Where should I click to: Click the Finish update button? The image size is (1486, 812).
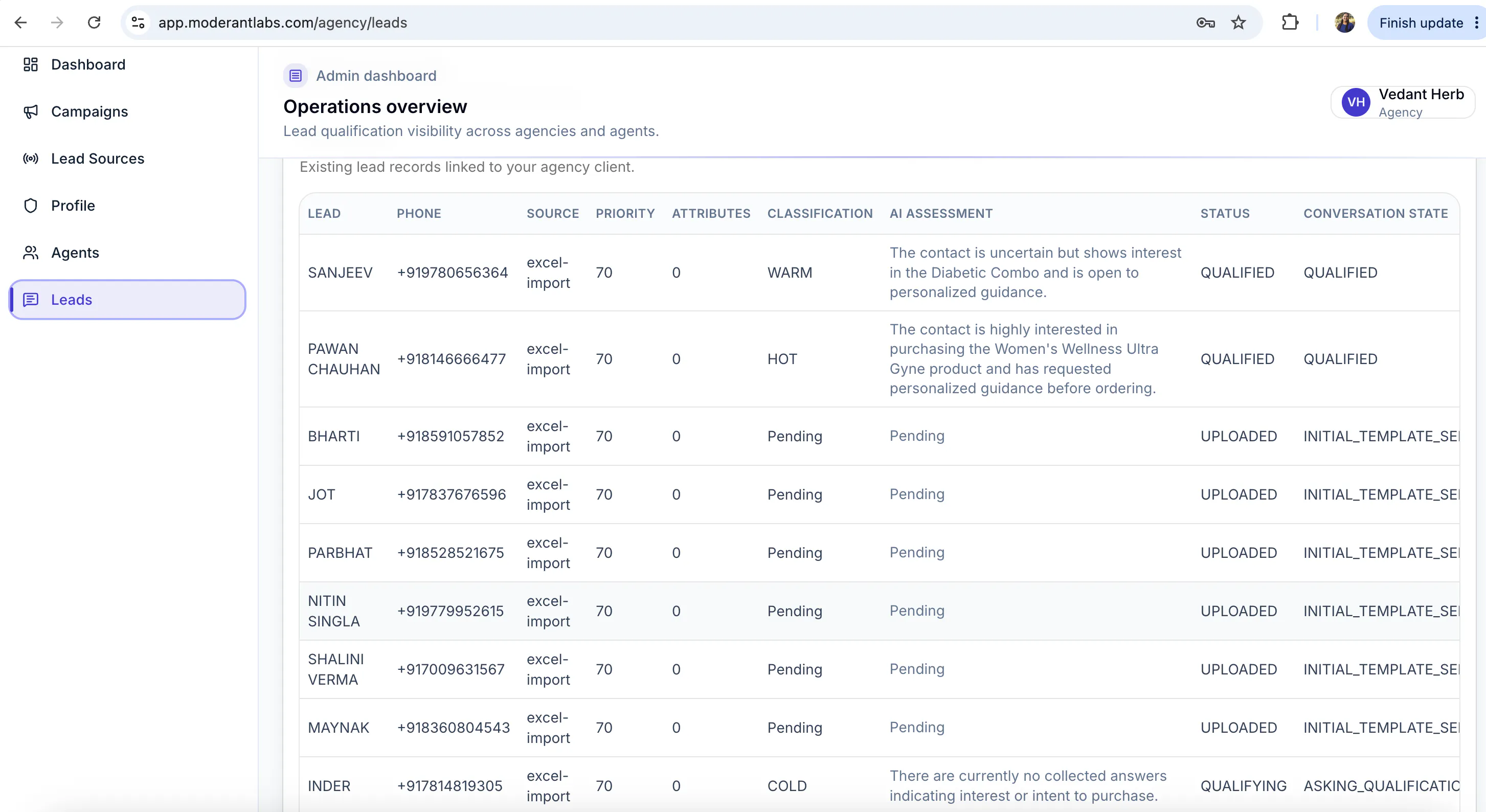tap(1421, 22)
